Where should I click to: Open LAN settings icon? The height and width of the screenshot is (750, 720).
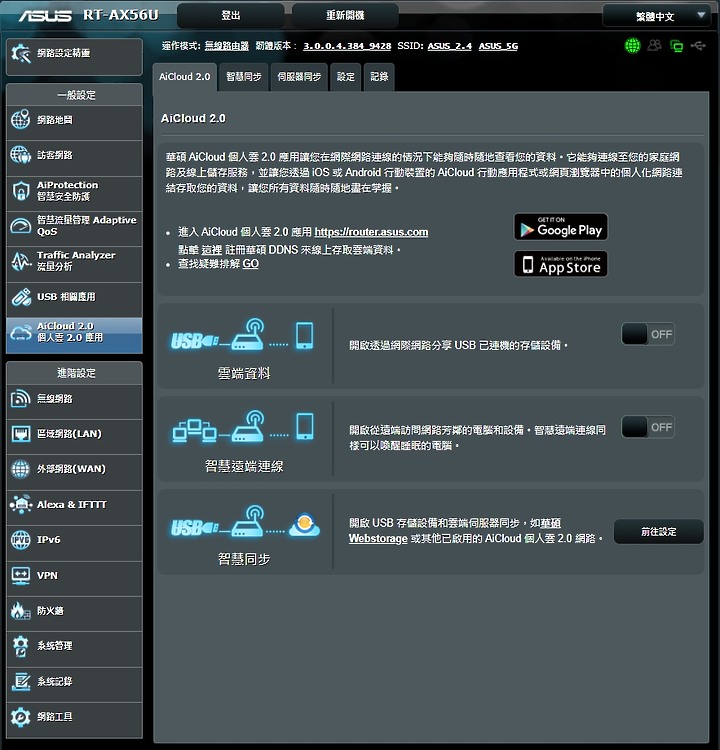[x=21, y=434]
